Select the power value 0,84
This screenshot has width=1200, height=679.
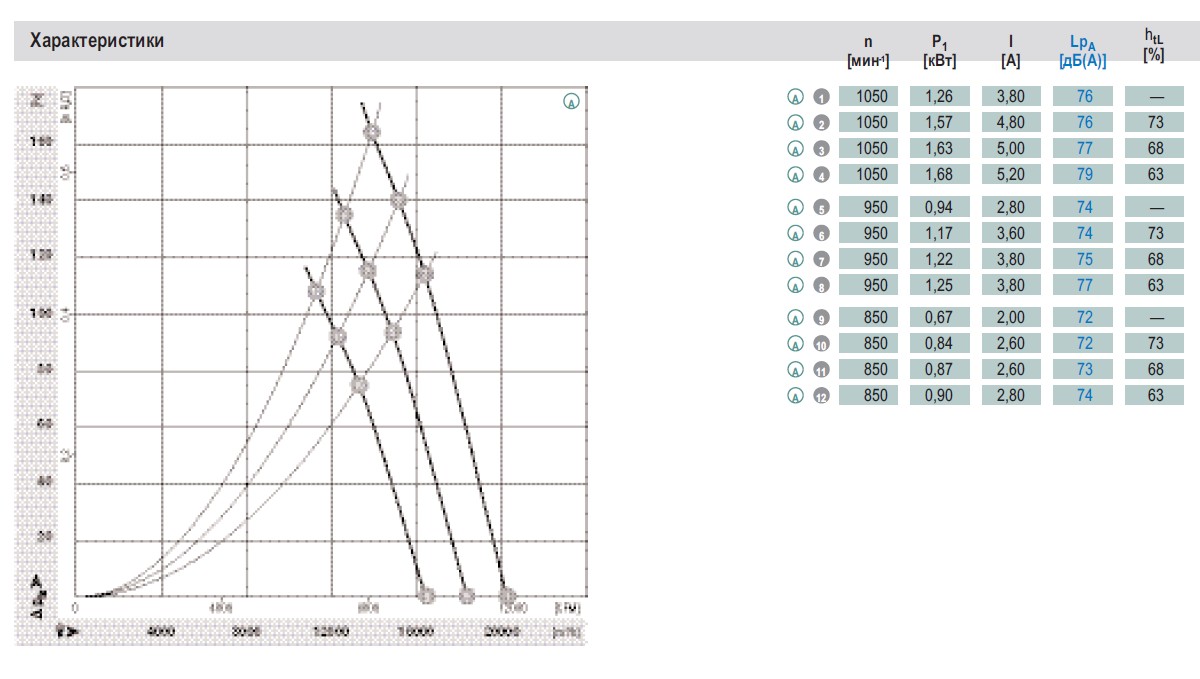coord(939,344)
